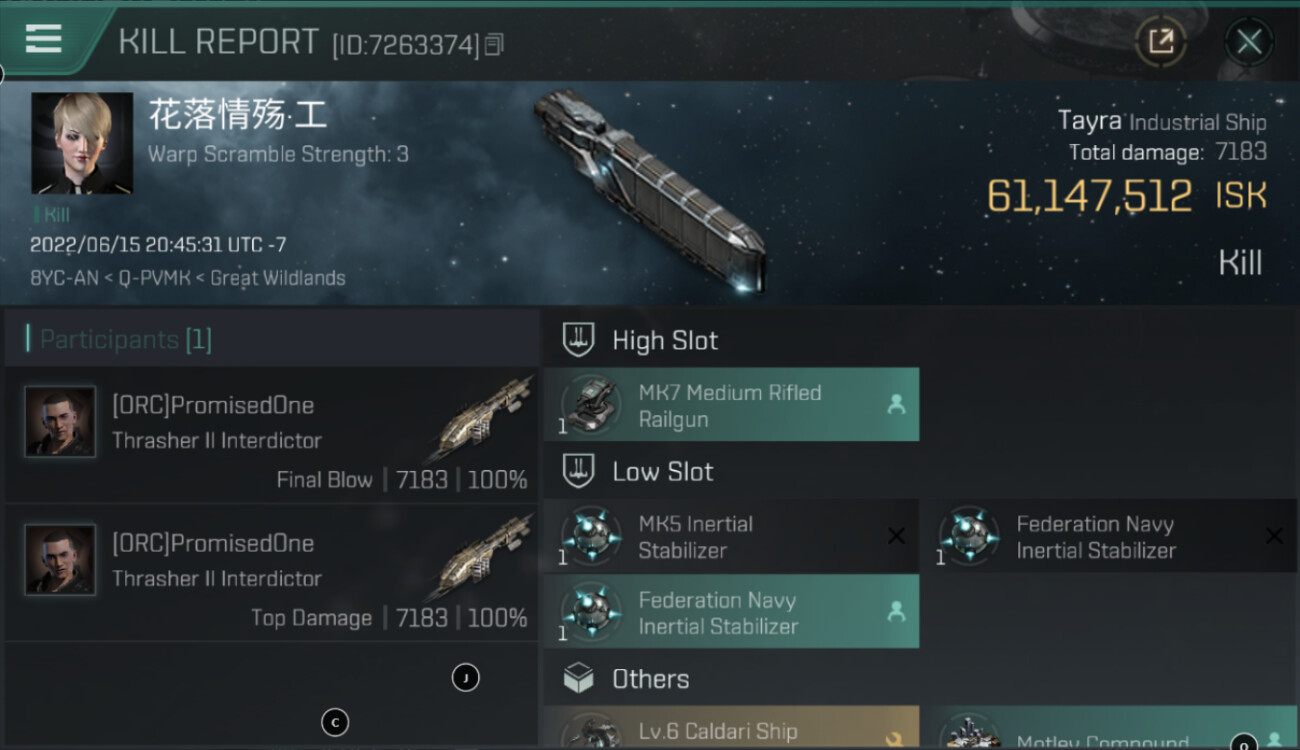Image resolution: width=1300 pixels, height=750 pixels.
Task: Click the Tayra ship image
Action: pos(648,190)
